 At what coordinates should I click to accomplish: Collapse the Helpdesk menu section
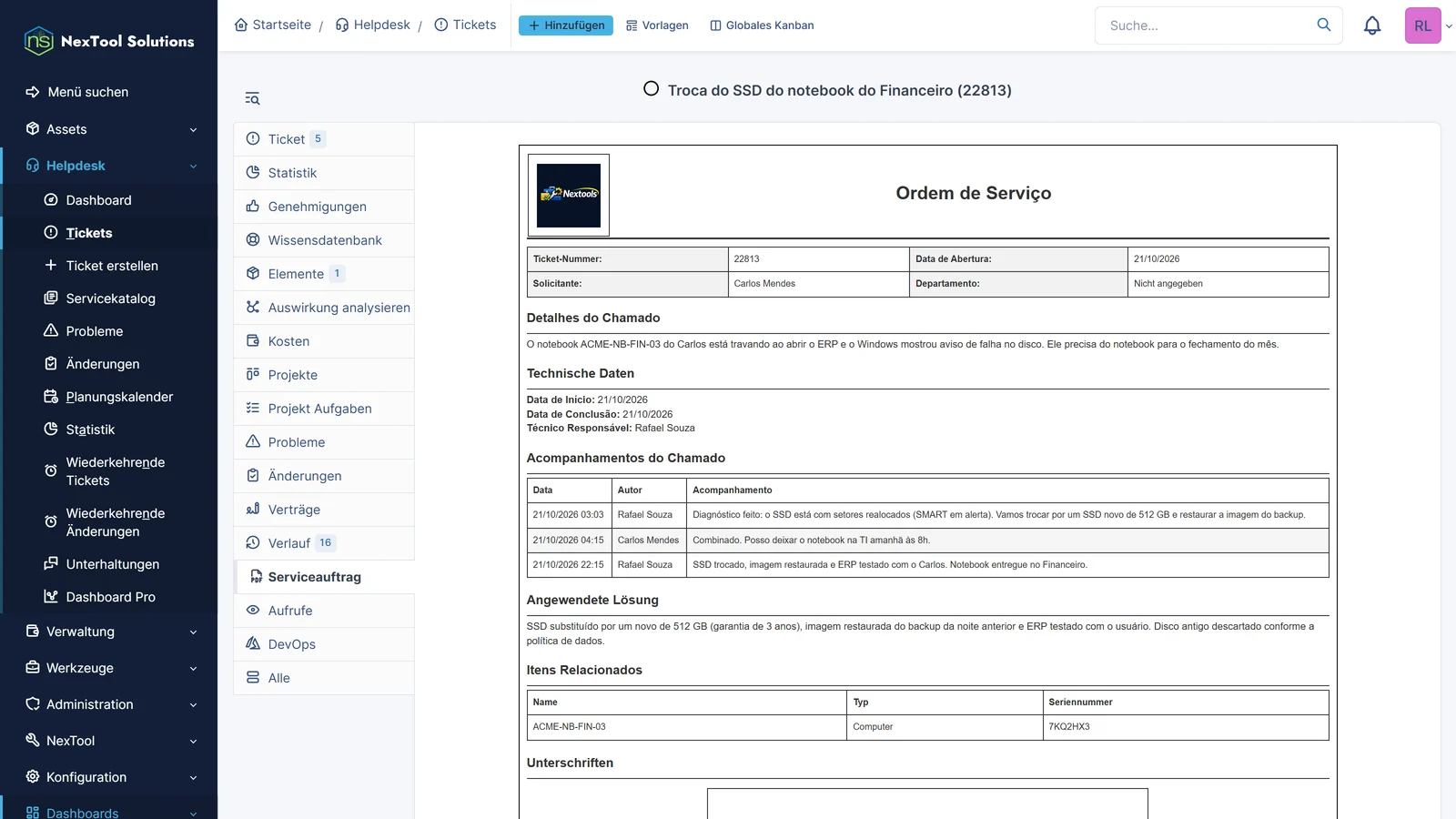click(109, 166)
